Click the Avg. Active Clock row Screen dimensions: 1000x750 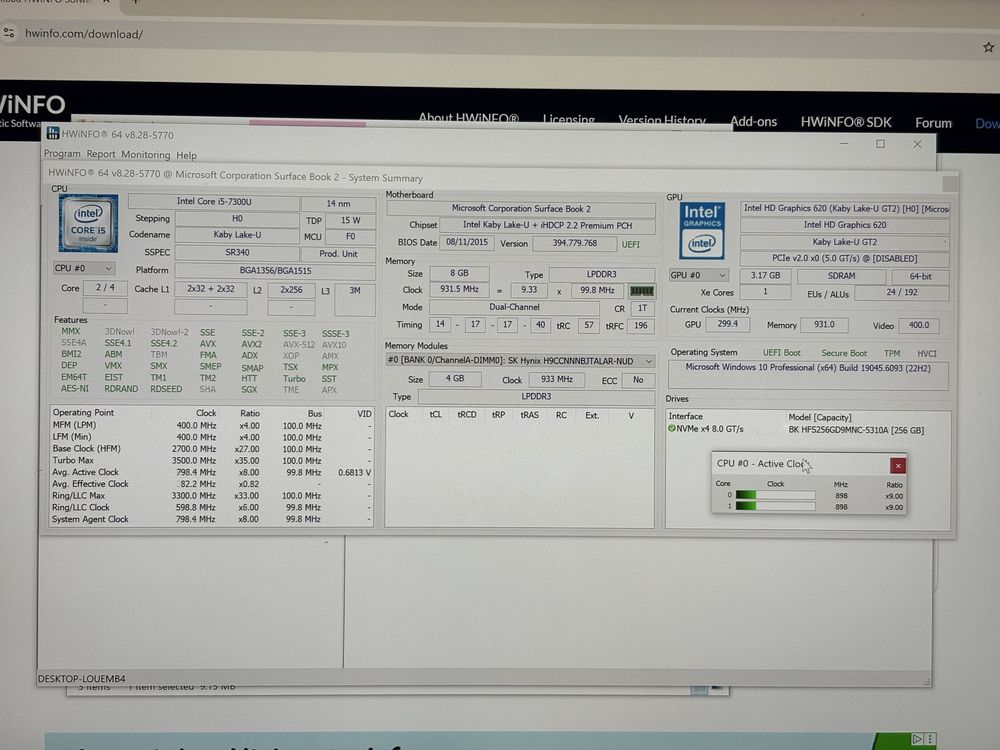click(x=211, y=473)
